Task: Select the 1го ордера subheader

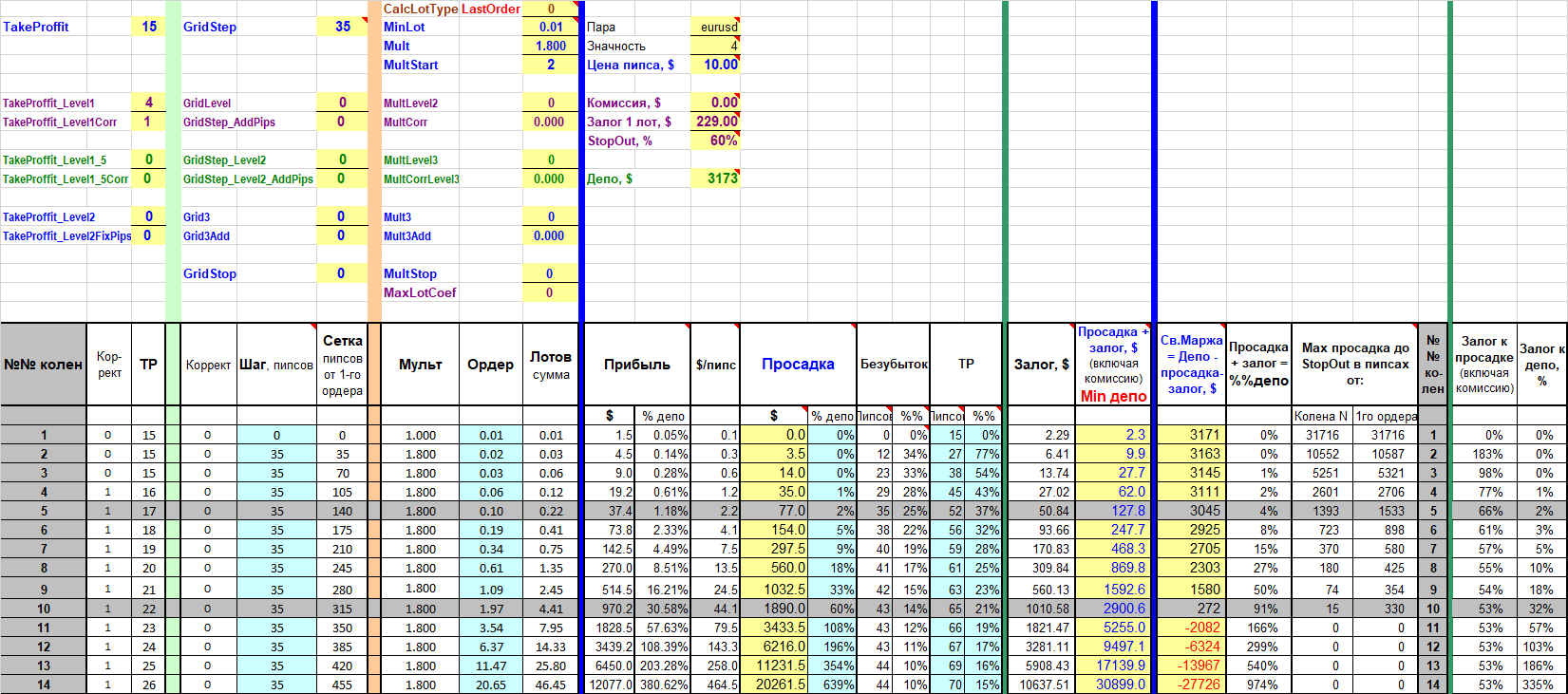Action: [1386, 416]
